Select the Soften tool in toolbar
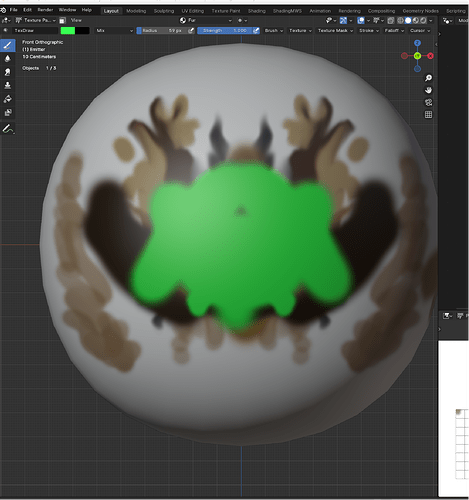 click(8, 59)
